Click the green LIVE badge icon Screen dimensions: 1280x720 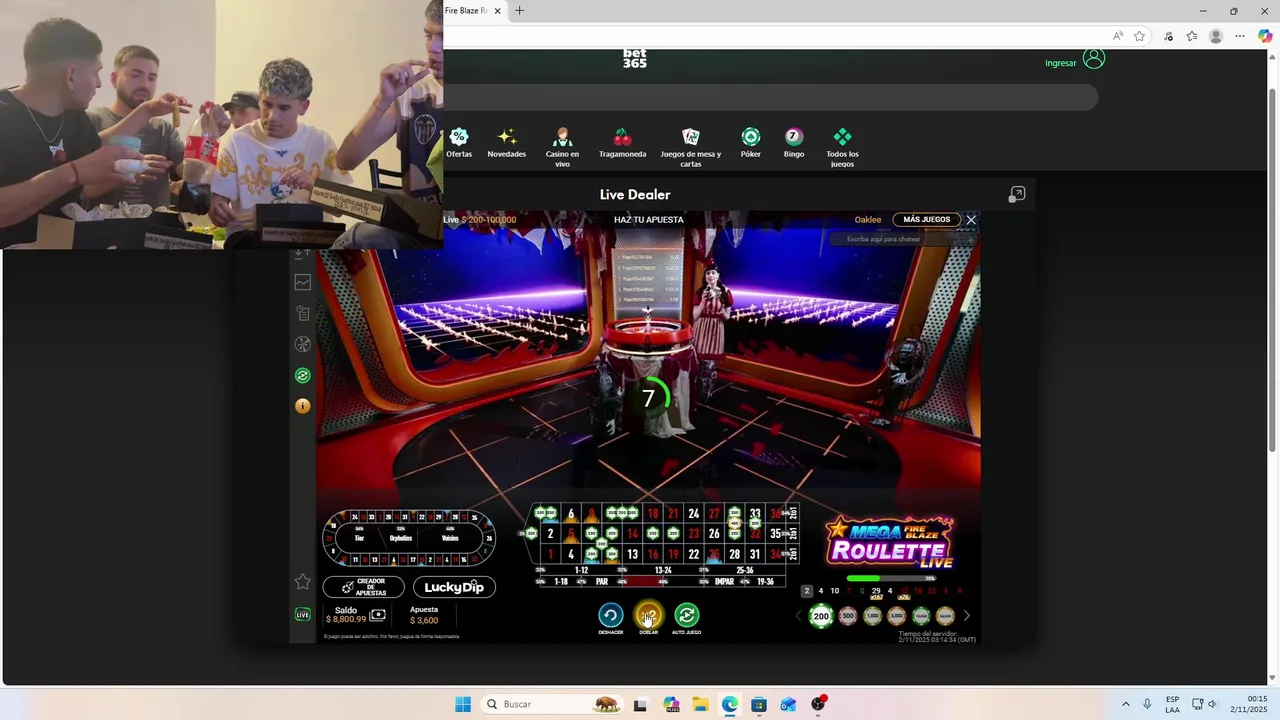(303, 614)
